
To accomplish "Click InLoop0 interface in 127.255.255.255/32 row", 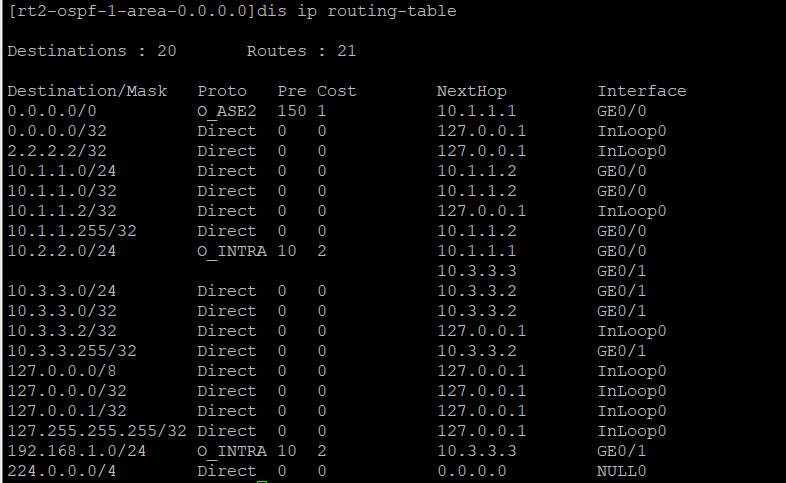I will pos(632,432).
